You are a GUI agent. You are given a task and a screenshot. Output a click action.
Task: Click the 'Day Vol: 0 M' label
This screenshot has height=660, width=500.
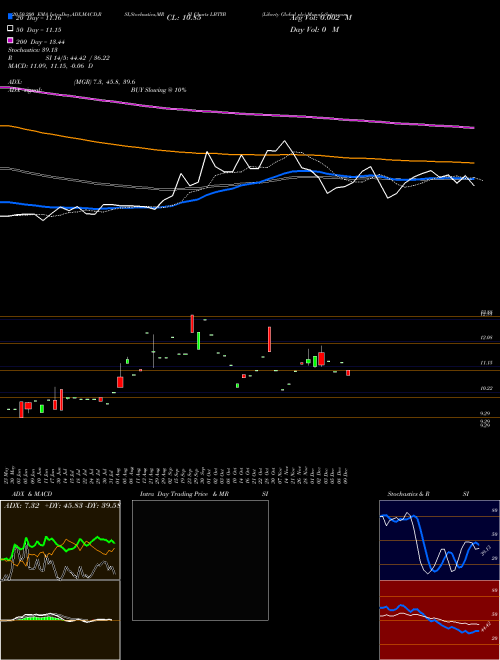tap(314, 29)
